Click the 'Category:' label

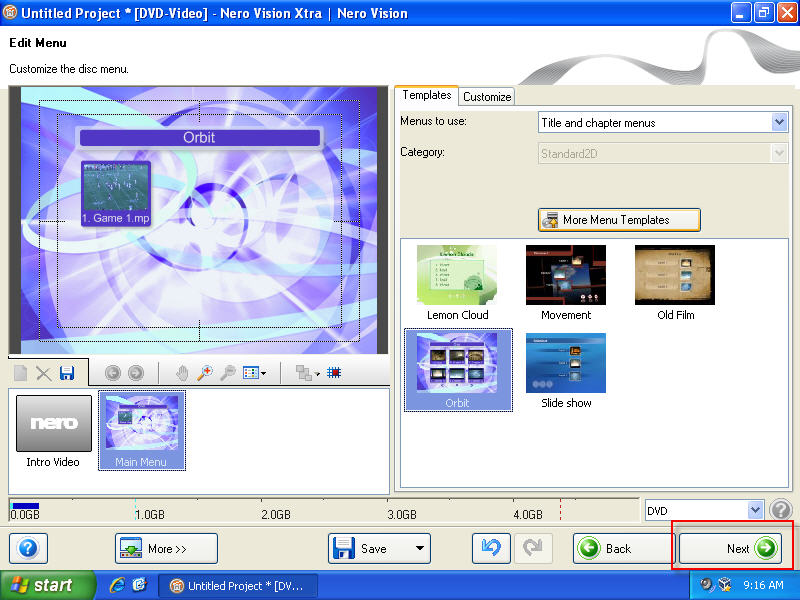pyautogui.click(x=422, y=152)
